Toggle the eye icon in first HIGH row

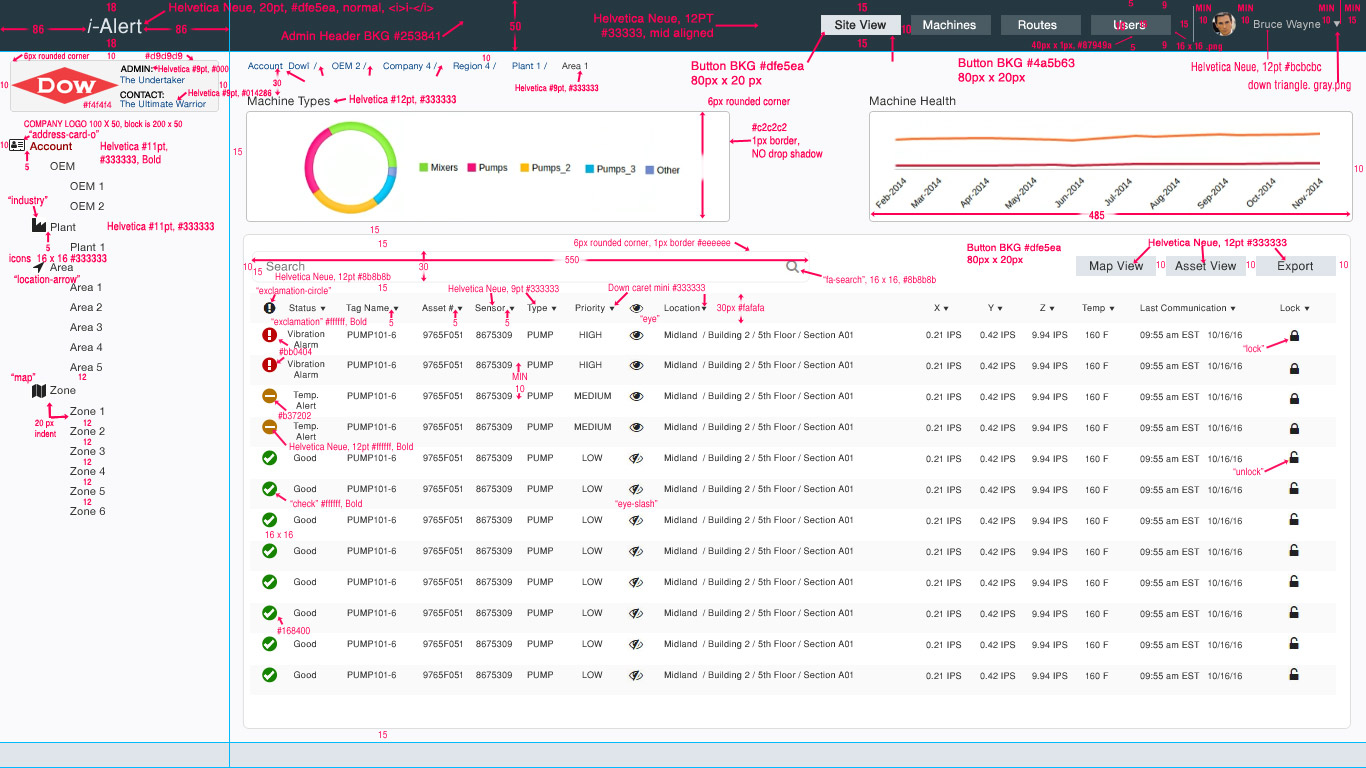(x=635, y=335)
